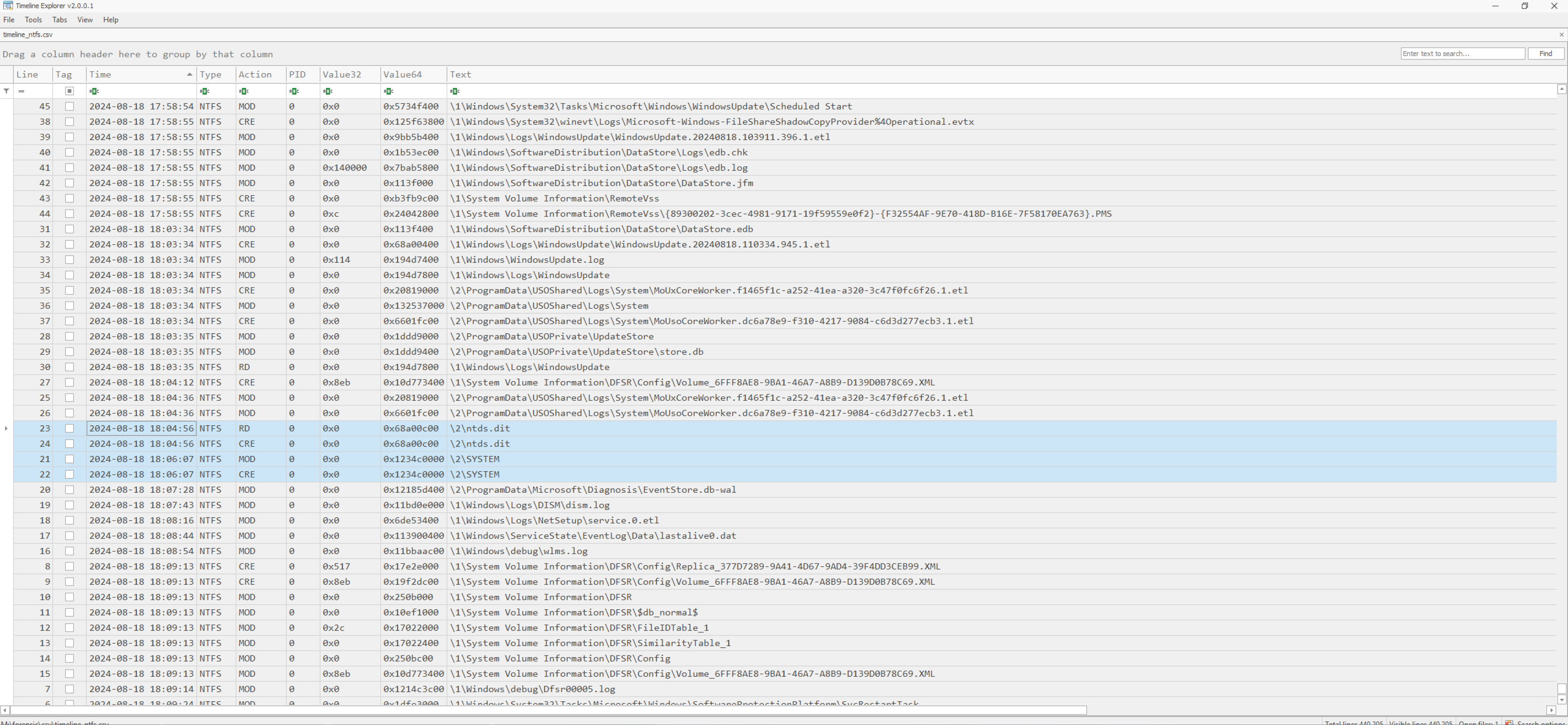This screenshot has width=1568, height=725.
Task: Click the aBc icon in the Action column filter
Action: pos(243,91)
